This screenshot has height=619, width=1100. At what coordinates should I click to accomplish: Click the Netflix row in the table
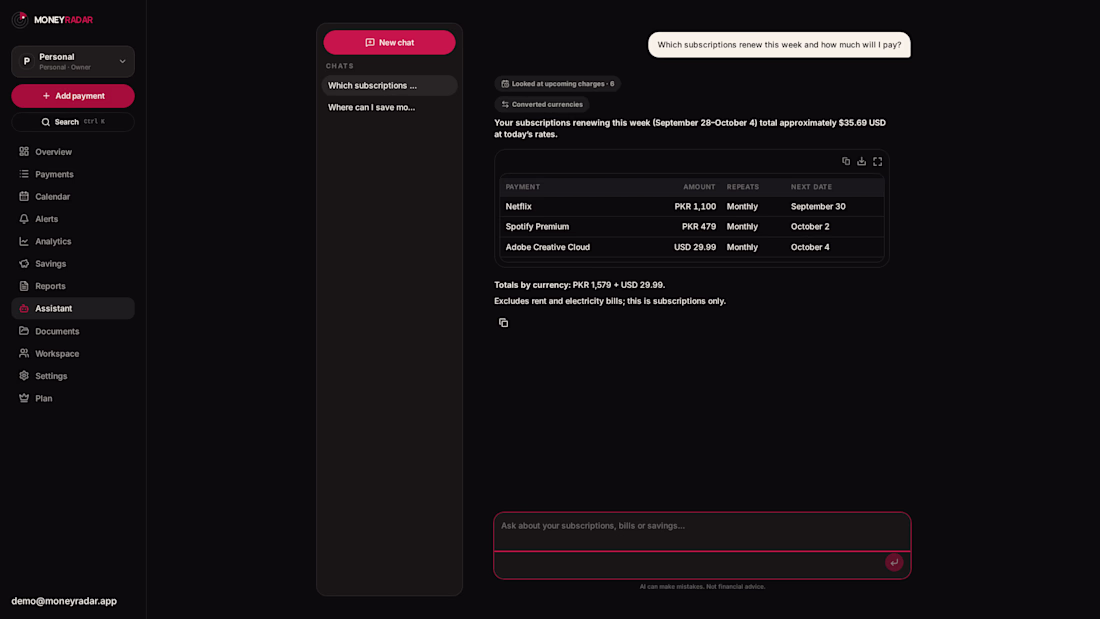pyautogui.click(x=692, y=206)
